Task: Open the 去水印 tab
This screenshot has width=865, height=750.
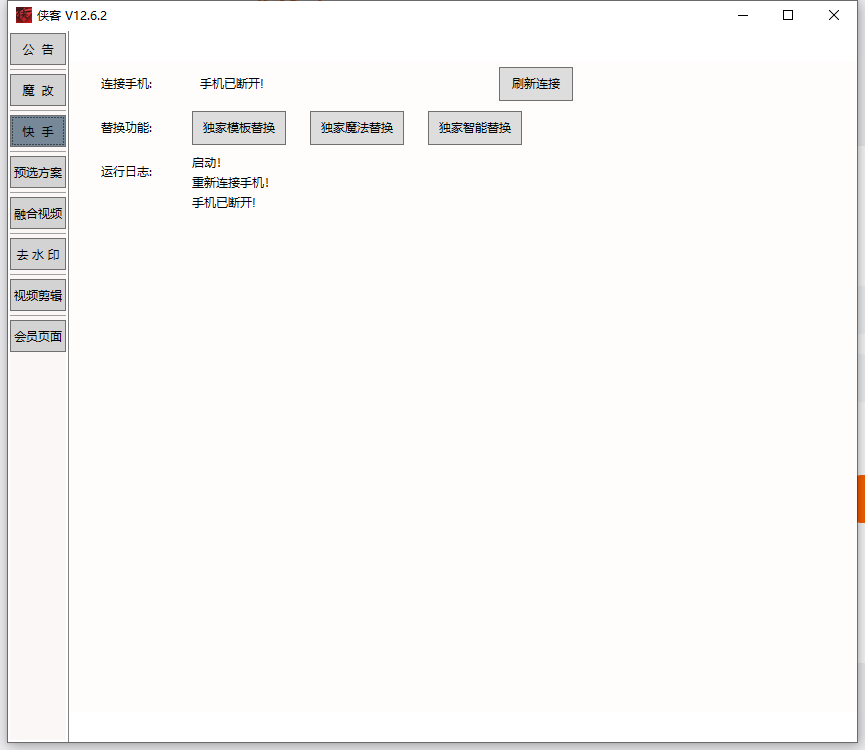Action: (x=38, y=254)
